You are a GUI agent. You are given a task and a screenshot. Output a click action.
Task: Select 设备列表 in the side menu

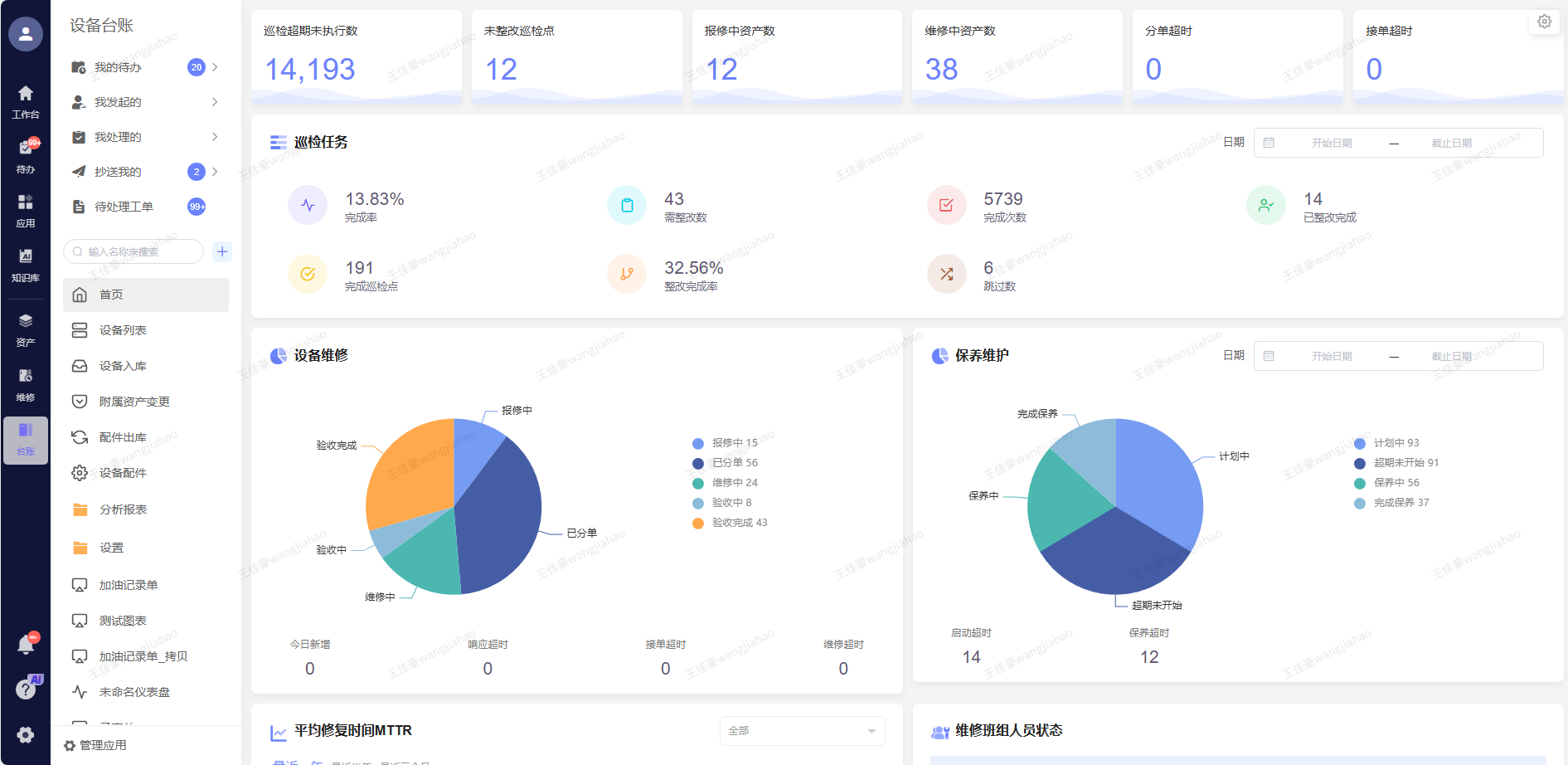(123, 330)
